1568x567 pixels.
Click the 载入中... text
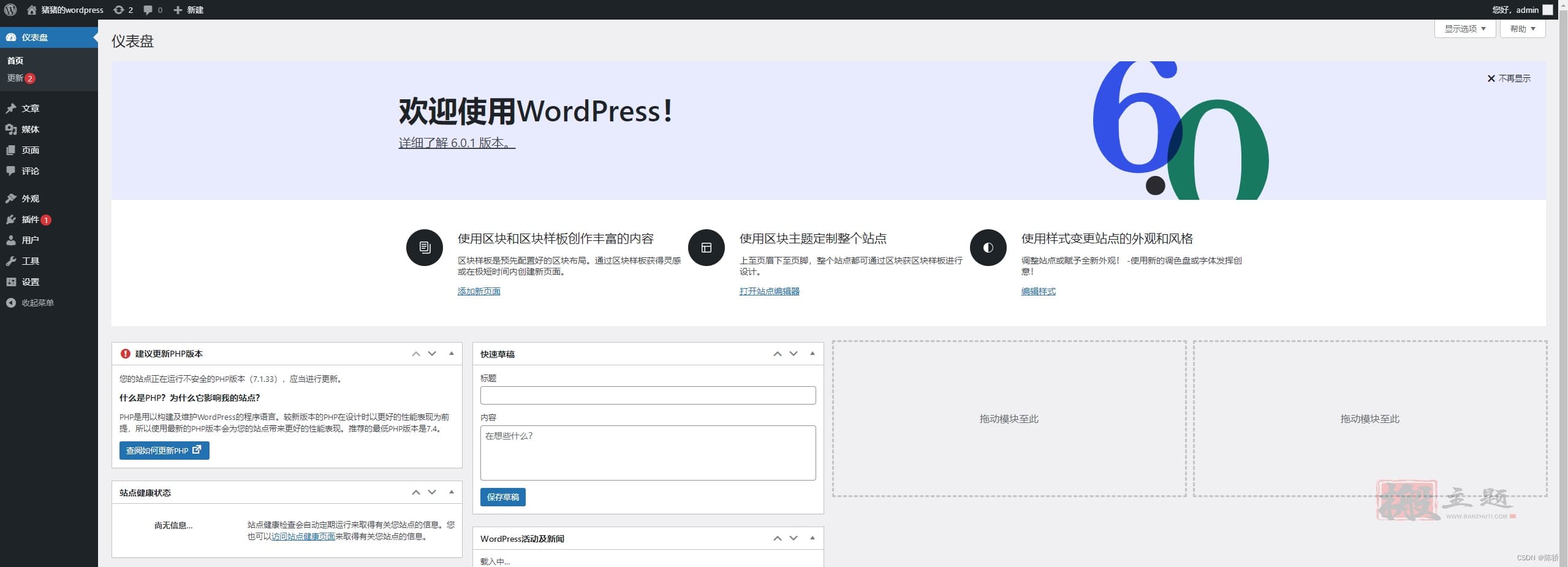tap(495, 561)
